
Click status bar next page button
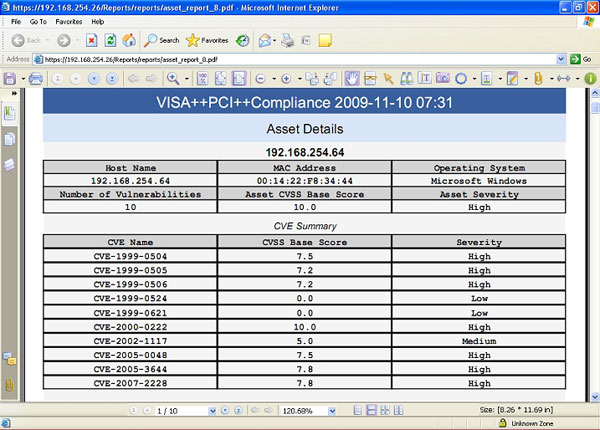click(x=225, y=411)
